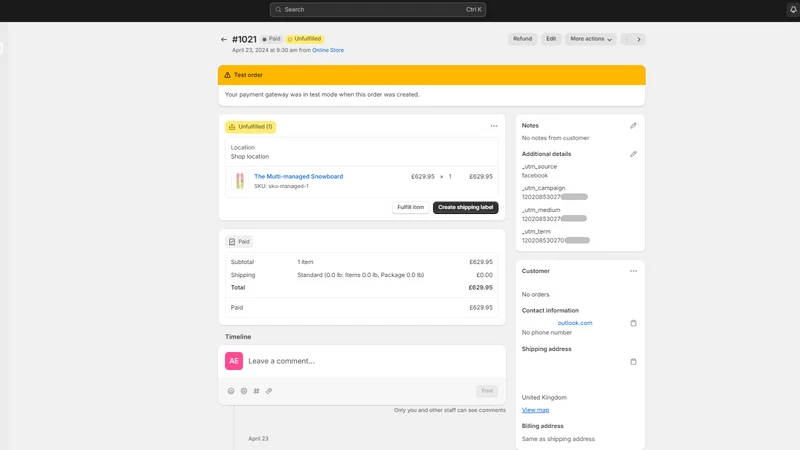Attach a file using the paperclip icon
Image resolution: width=800 pixels, height=450 pixels.
(269, 391)
